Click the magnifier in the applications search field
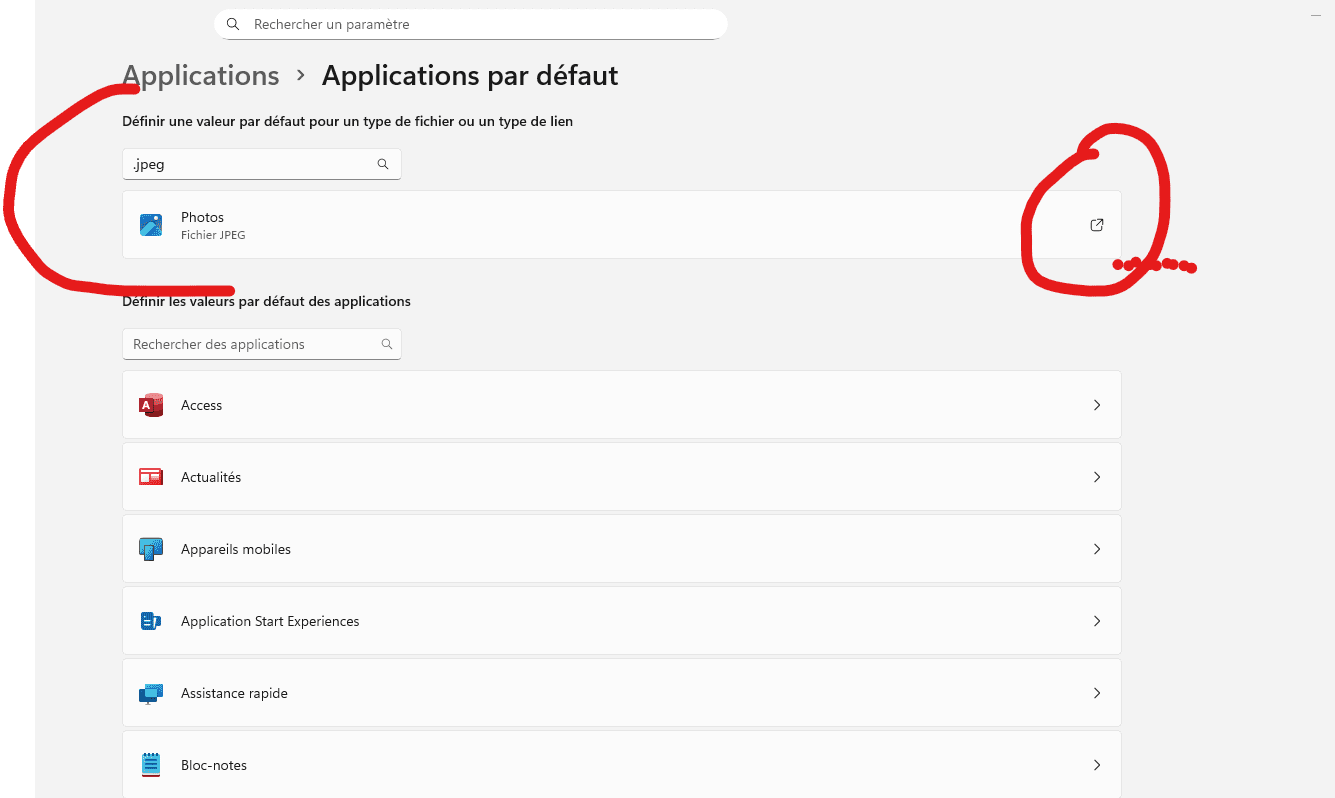This screenshot has height=798, width=1335. click(x=387, y=344)
